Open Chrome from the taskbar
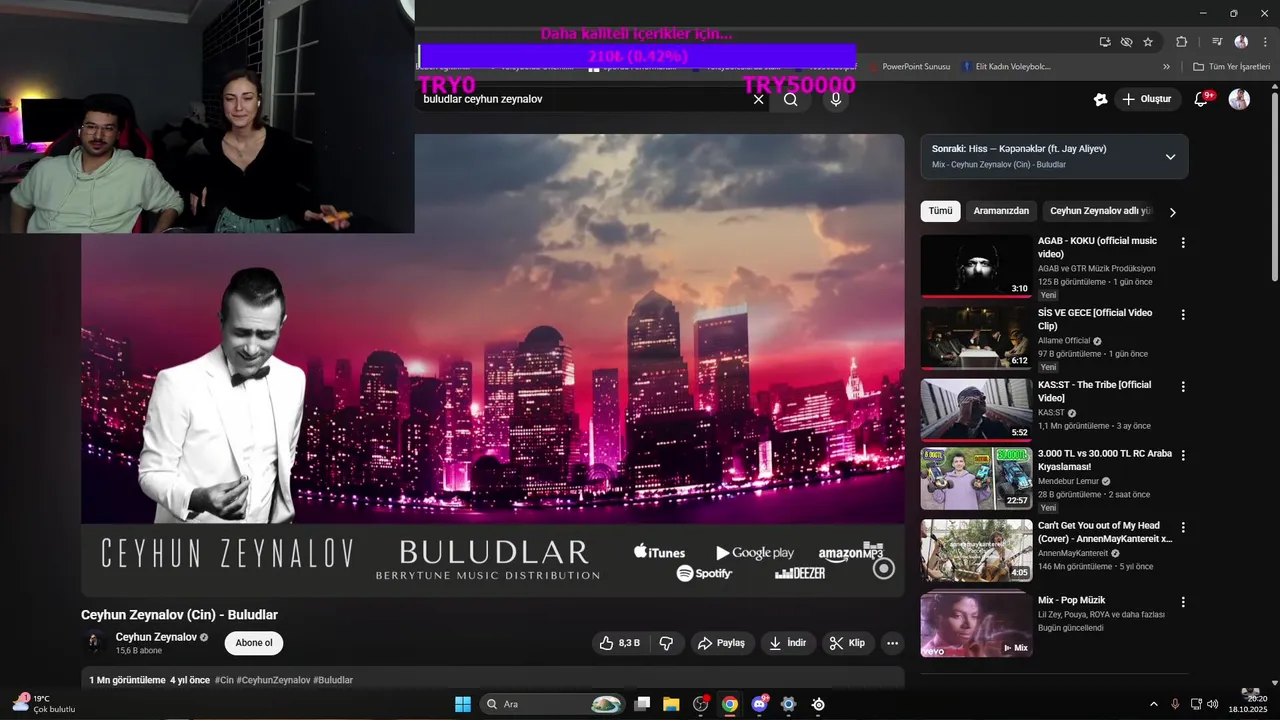The height and width of the screenshot is (720, 1280). pyautogui.click(x=730, y=704)
